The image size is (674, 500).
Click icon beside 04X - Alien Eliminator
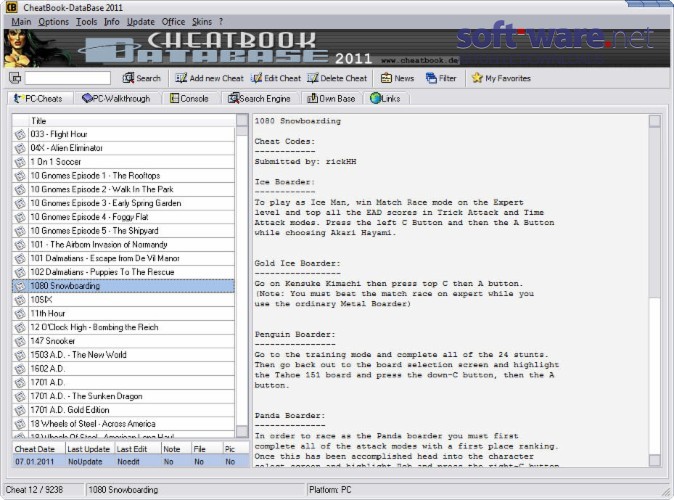(x=20, y=148)
